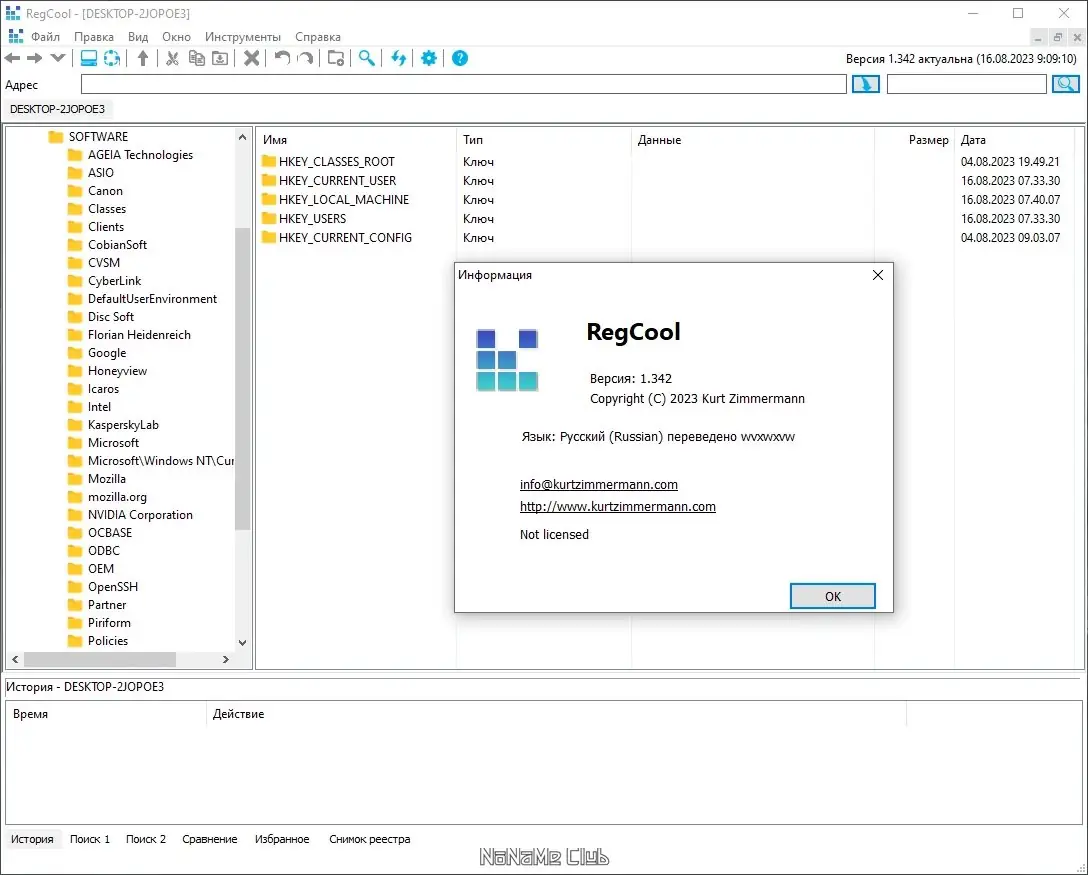This screenshot has height=875, width=1088.
Task: Click the cut scissors icon
Action: (x=173, y=58)
